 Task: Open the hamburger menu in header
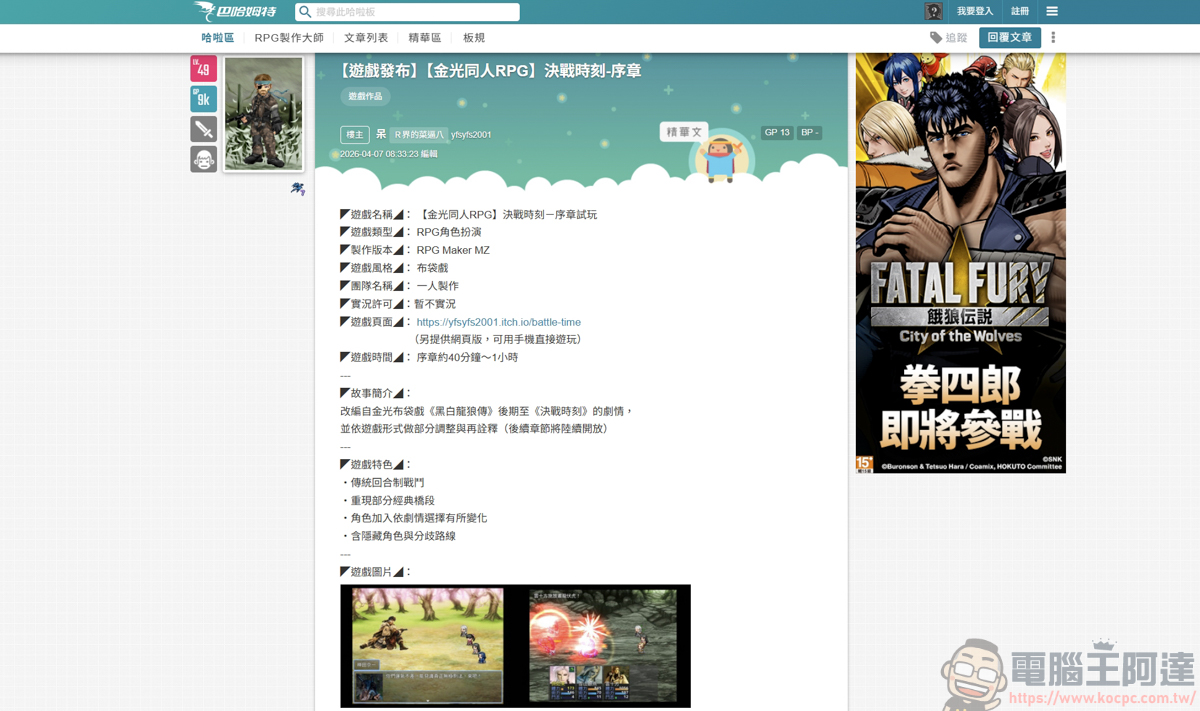point(1052,12)
